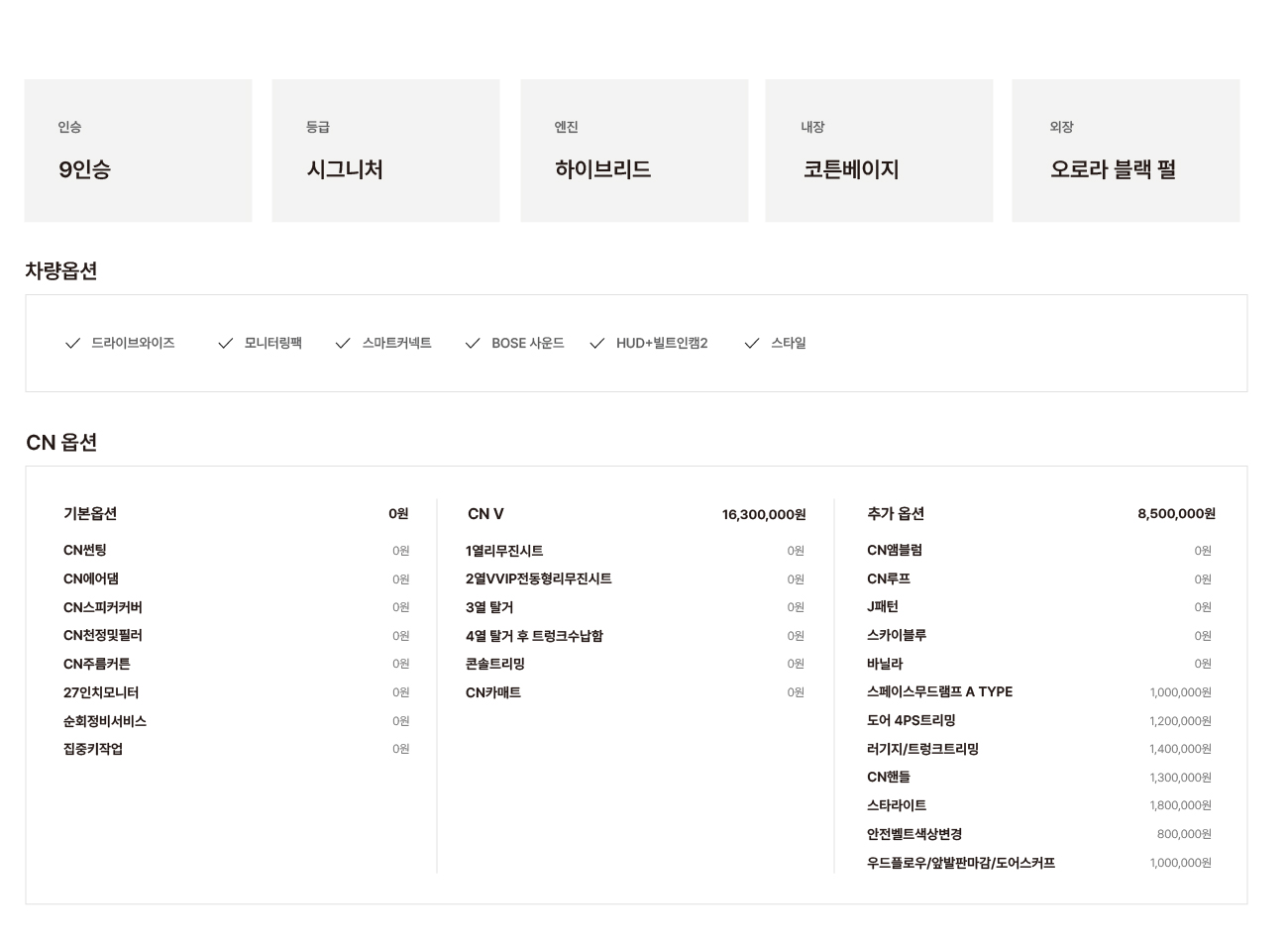Screen dimensions: 1288x945
Task: Click the 8,500,000원 total price
Action: pos(1176,513)
